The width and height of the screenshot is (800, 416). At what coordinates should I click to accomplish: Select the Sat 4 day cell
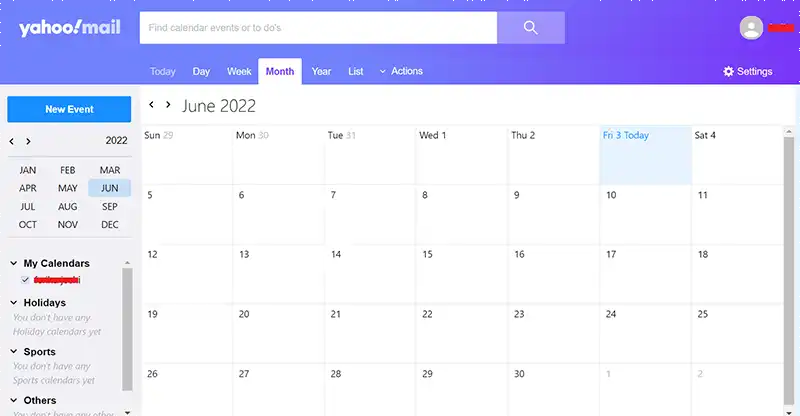[x=737, y=155]
